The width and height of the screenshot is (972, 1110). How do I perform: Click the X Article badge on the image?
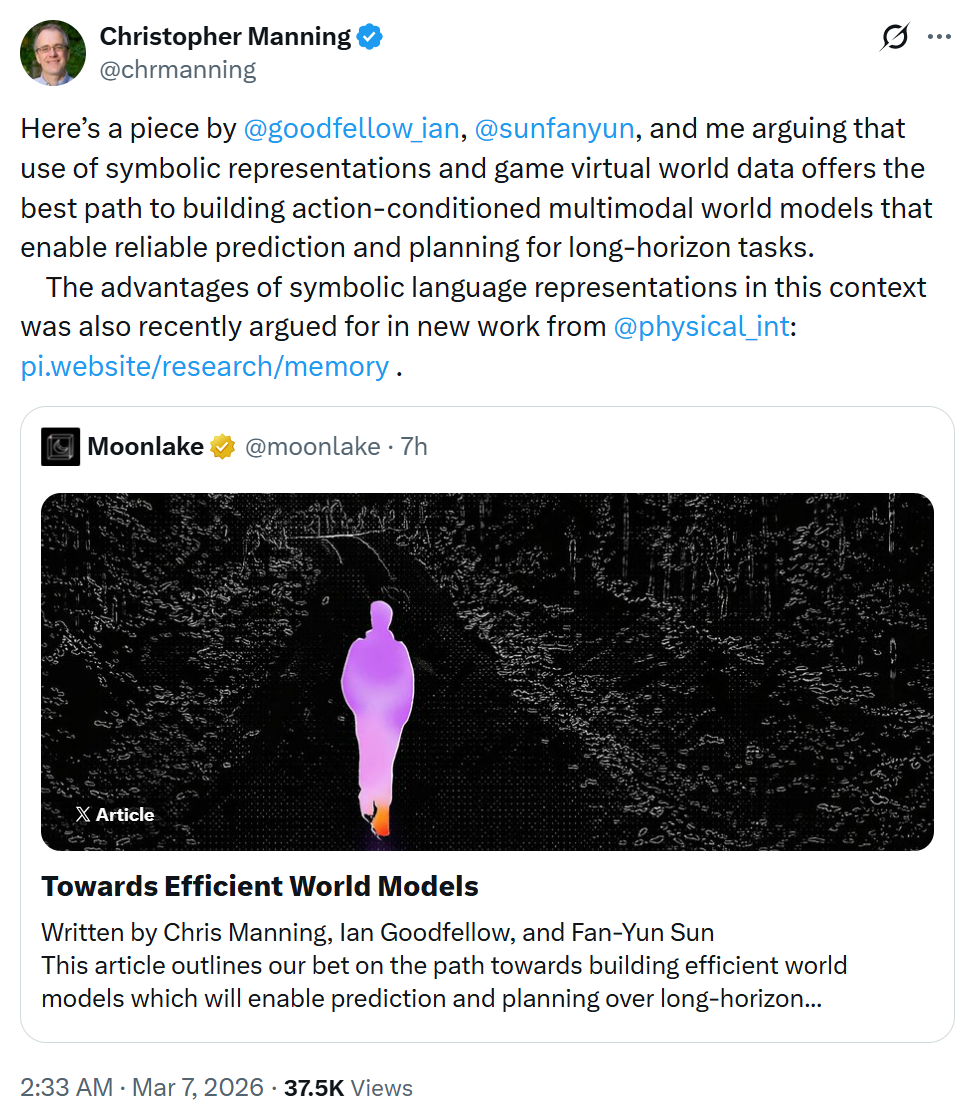114,814
